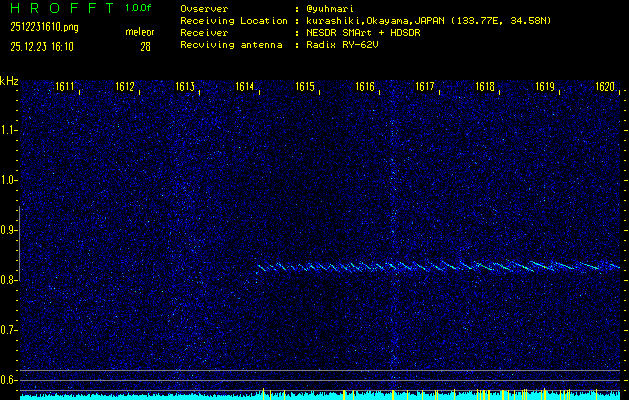Viewport: 629px width, 400px height.
Task: Click the 0.8 kHz axis label
Action: pyautogui.click(x=9, y=280)
